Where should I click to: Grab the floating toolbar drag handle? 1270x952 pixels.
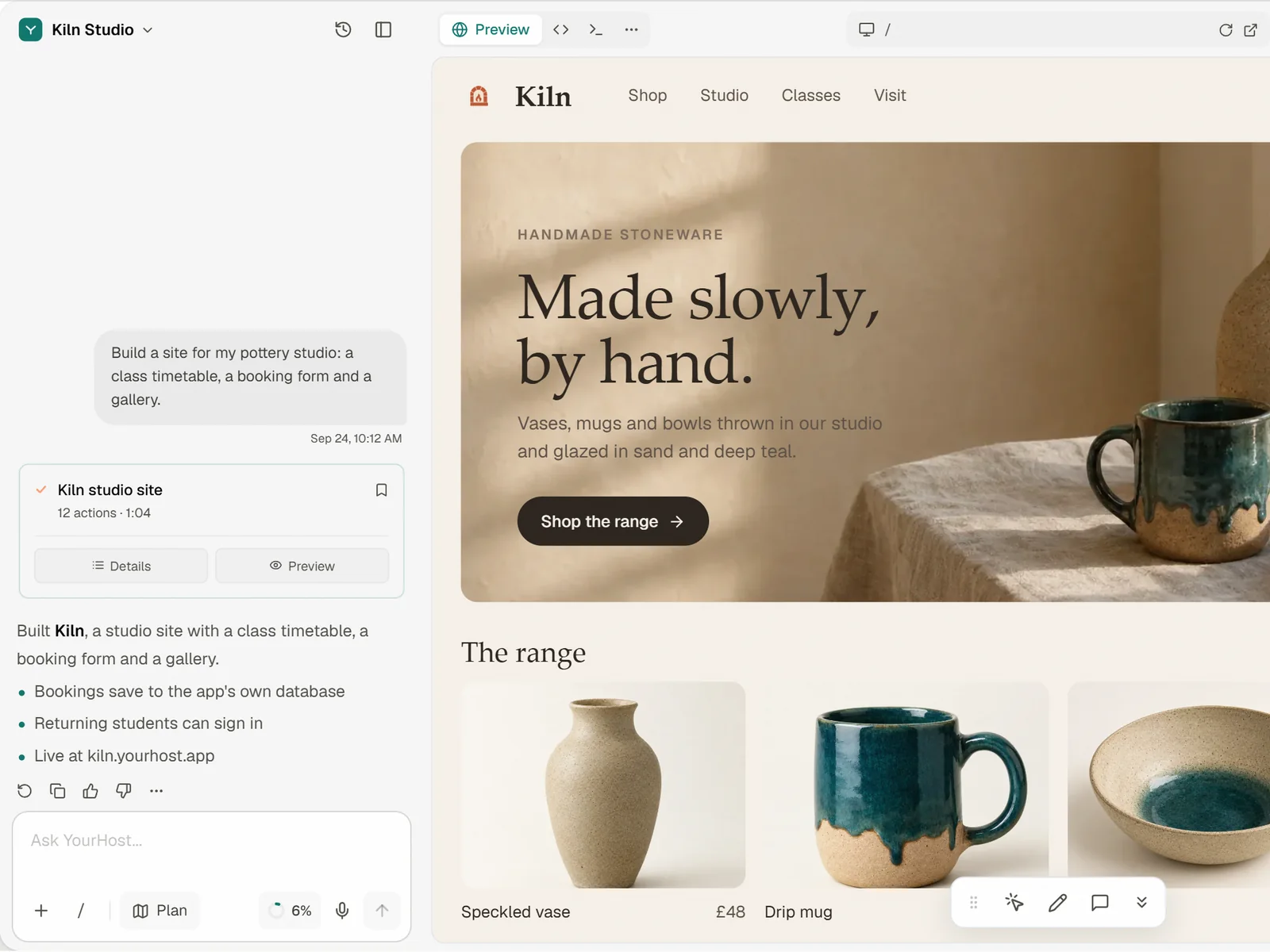coord(973,903)
